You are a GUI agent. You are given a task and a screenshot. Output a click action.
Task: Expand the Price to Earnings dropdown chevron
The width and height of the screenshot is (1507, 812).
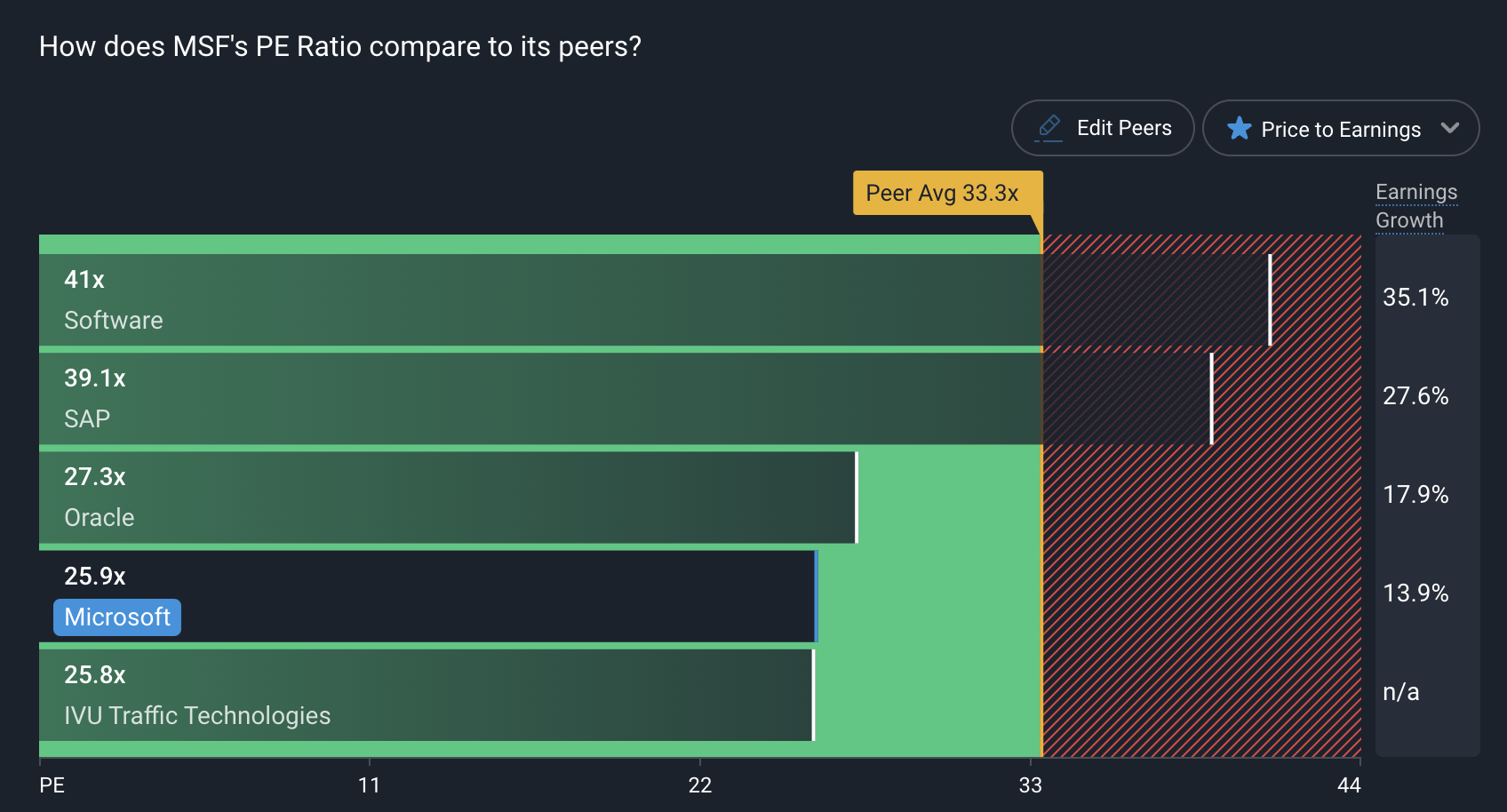[1450, 128]
